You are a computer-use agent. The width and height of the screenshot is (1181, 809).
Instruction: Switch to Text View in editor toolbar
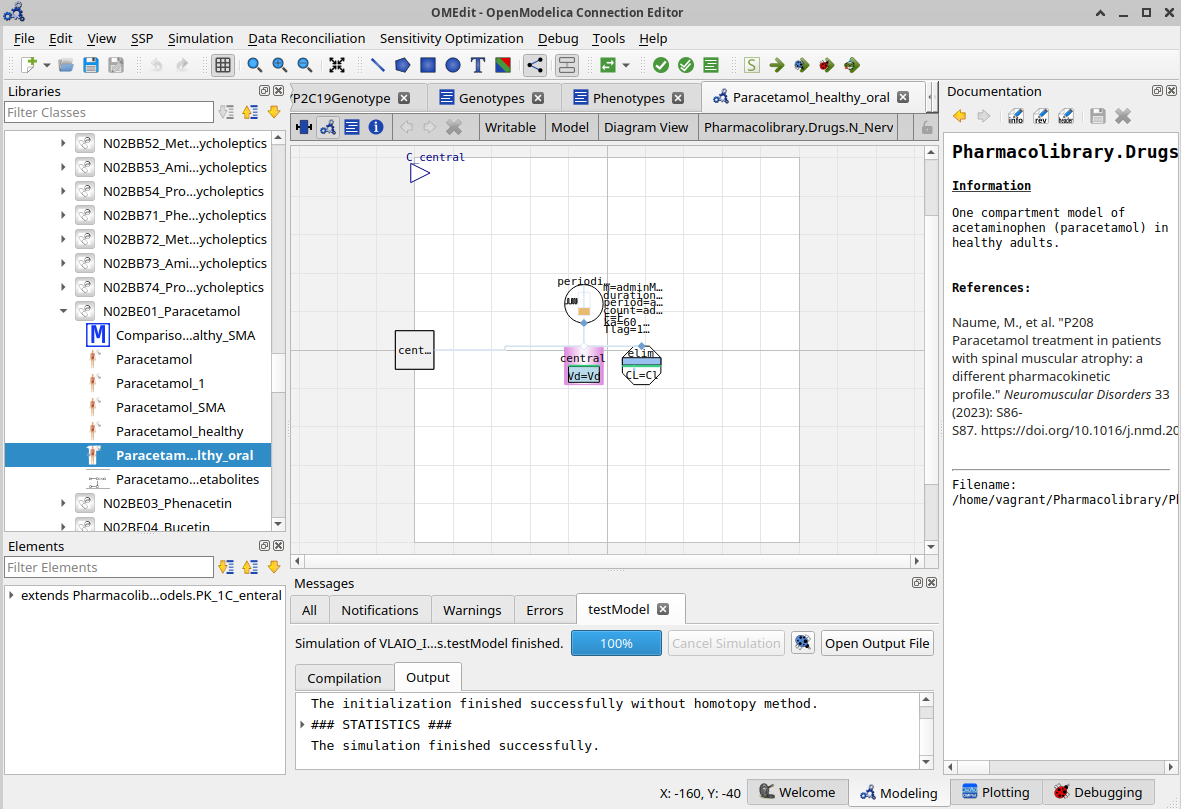click(352, 127)
